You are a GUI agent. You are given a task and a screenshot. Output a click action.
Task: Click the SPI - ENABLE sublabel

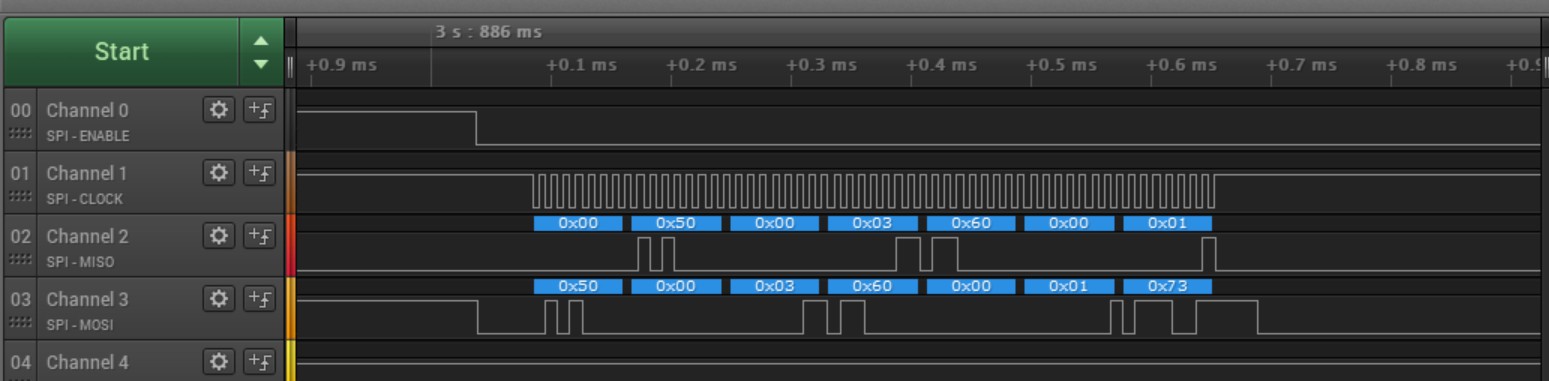click(88, 136)
